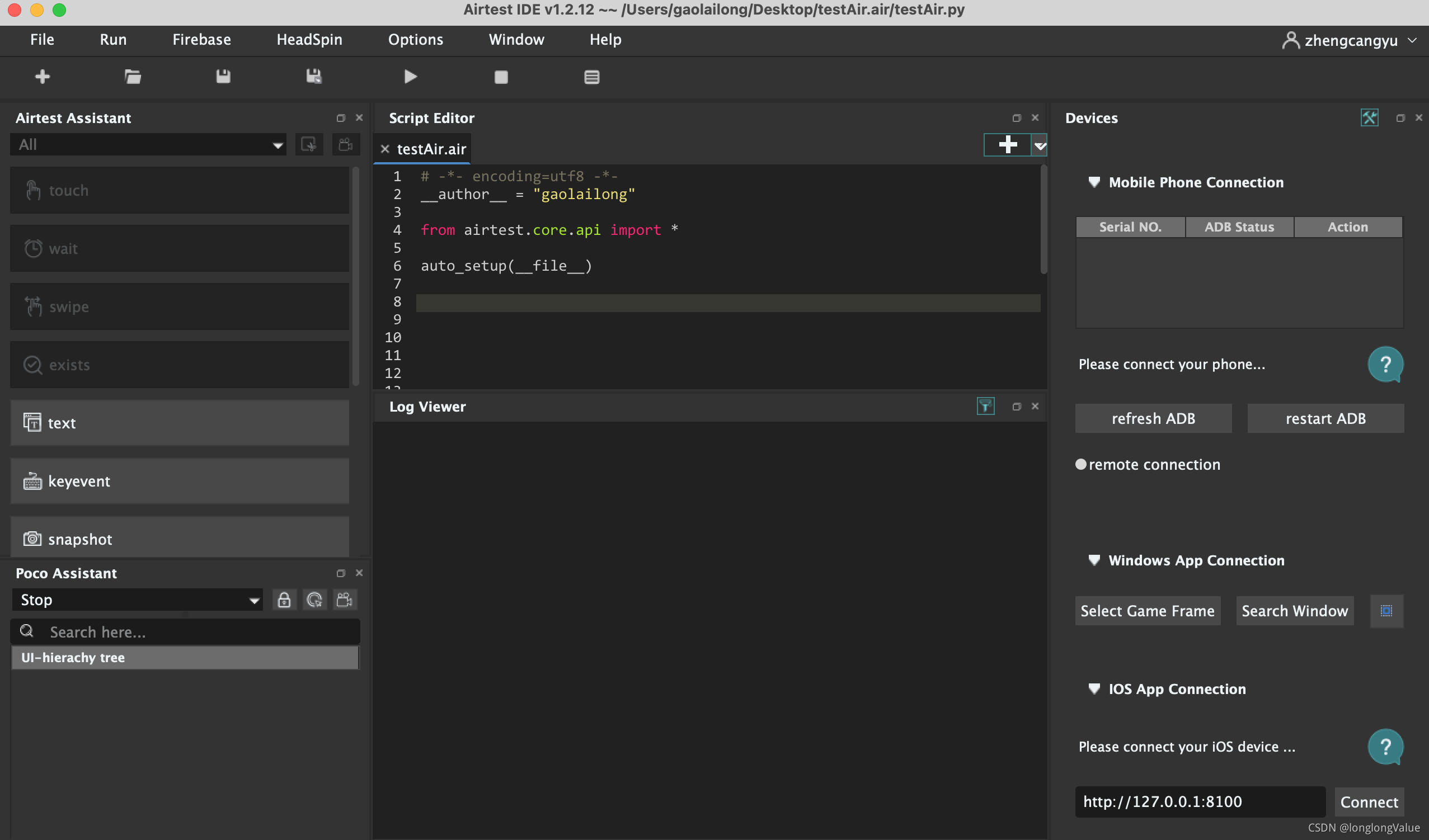1429x840 pixels.
Task: Select the wait command
Action: [180, 248]
